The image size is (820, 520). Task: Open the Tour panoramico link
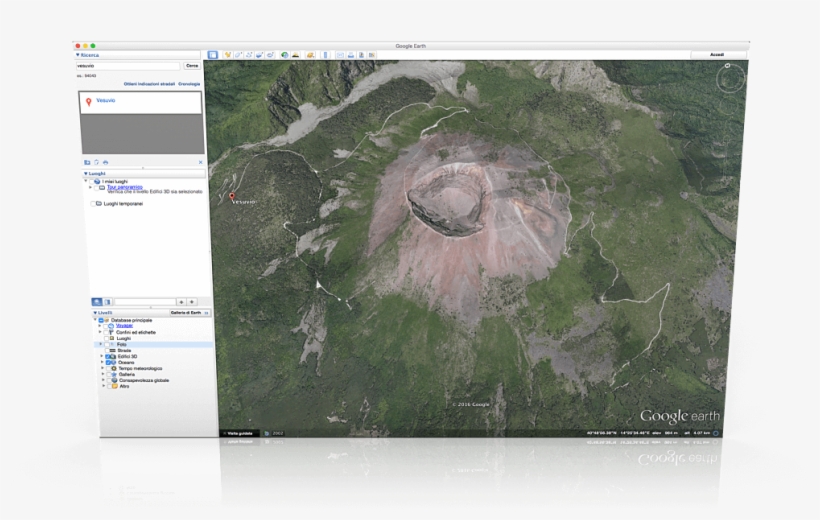click(x=124, y=187)
